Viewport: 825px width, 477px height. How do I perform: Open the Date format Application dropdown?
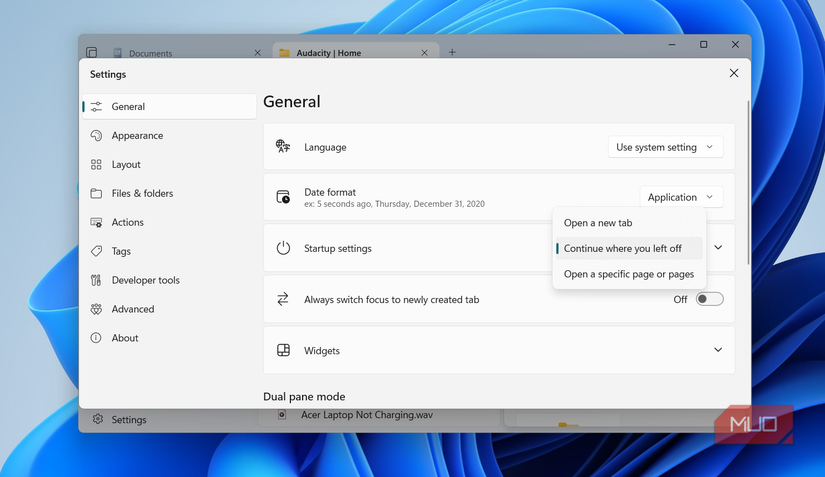pyautogui.click(x=680, y=198)
